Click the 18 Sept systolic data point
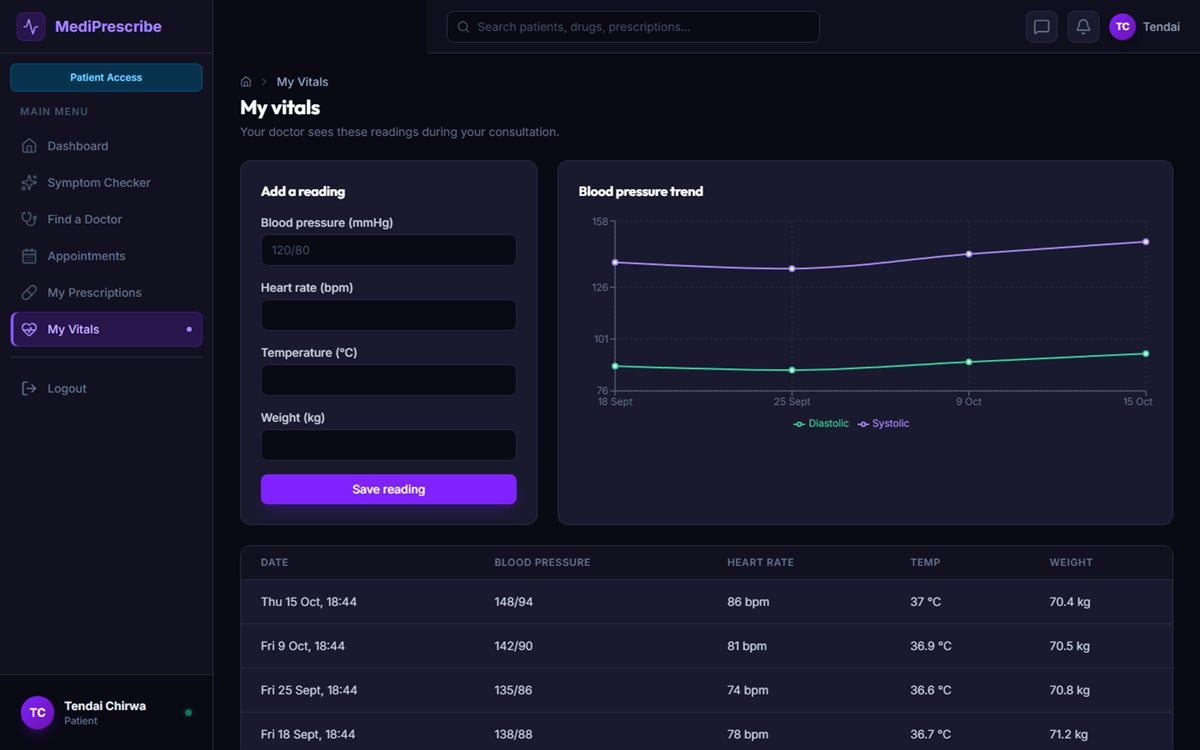This screenshot has height=750, width=1200. [615, 262]
